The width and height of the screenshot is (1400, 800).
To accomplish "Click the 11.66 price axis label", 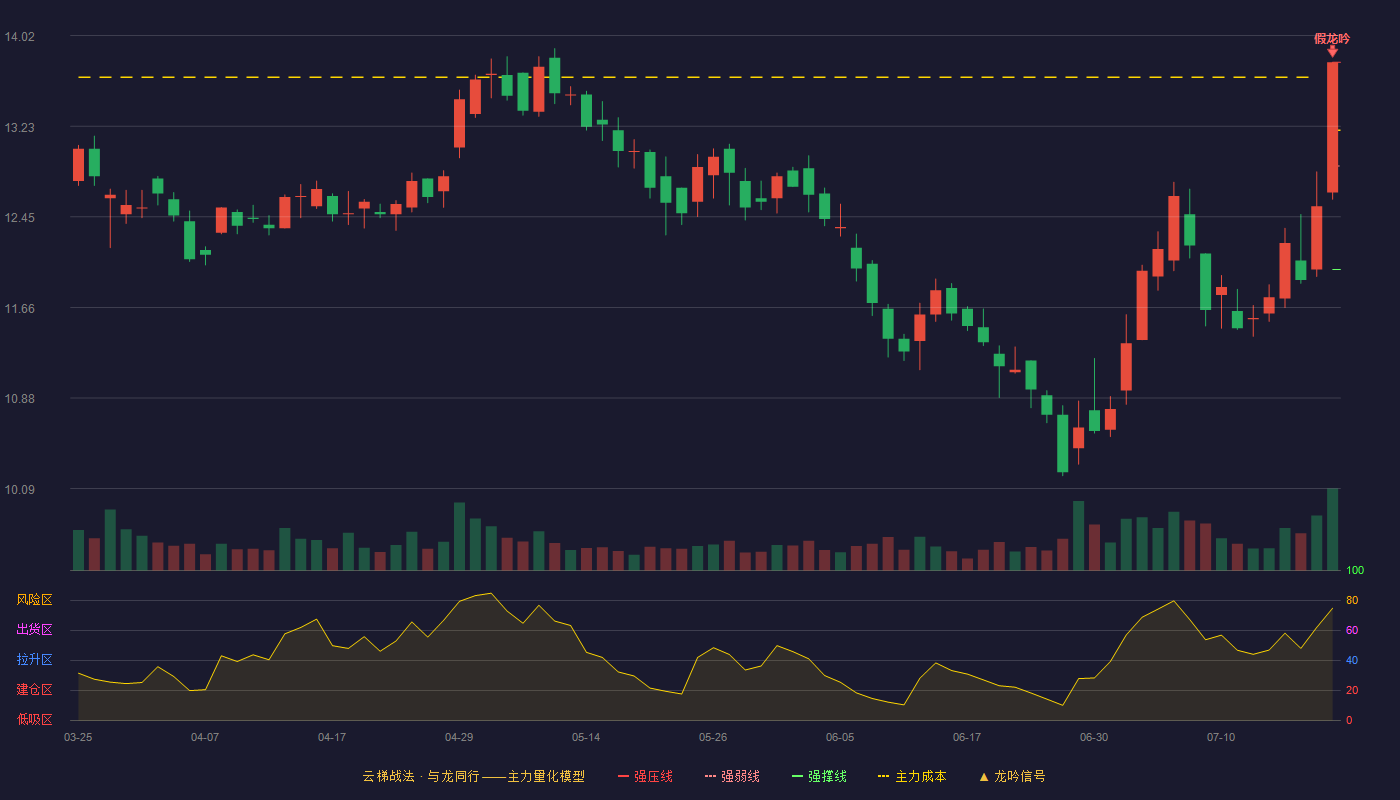I will click(20, 309).
